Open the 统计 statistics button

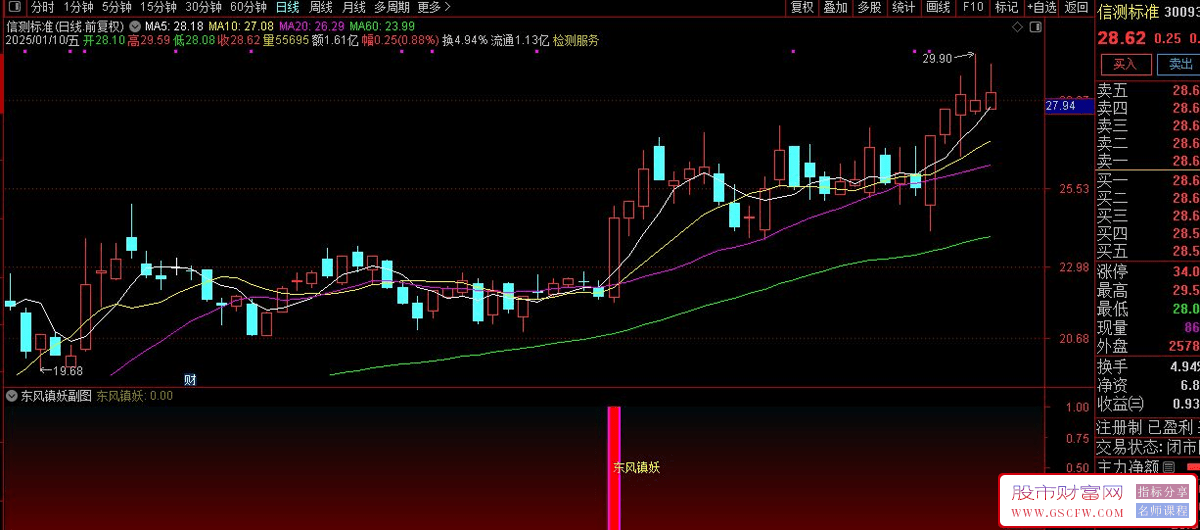coord(904,7)
